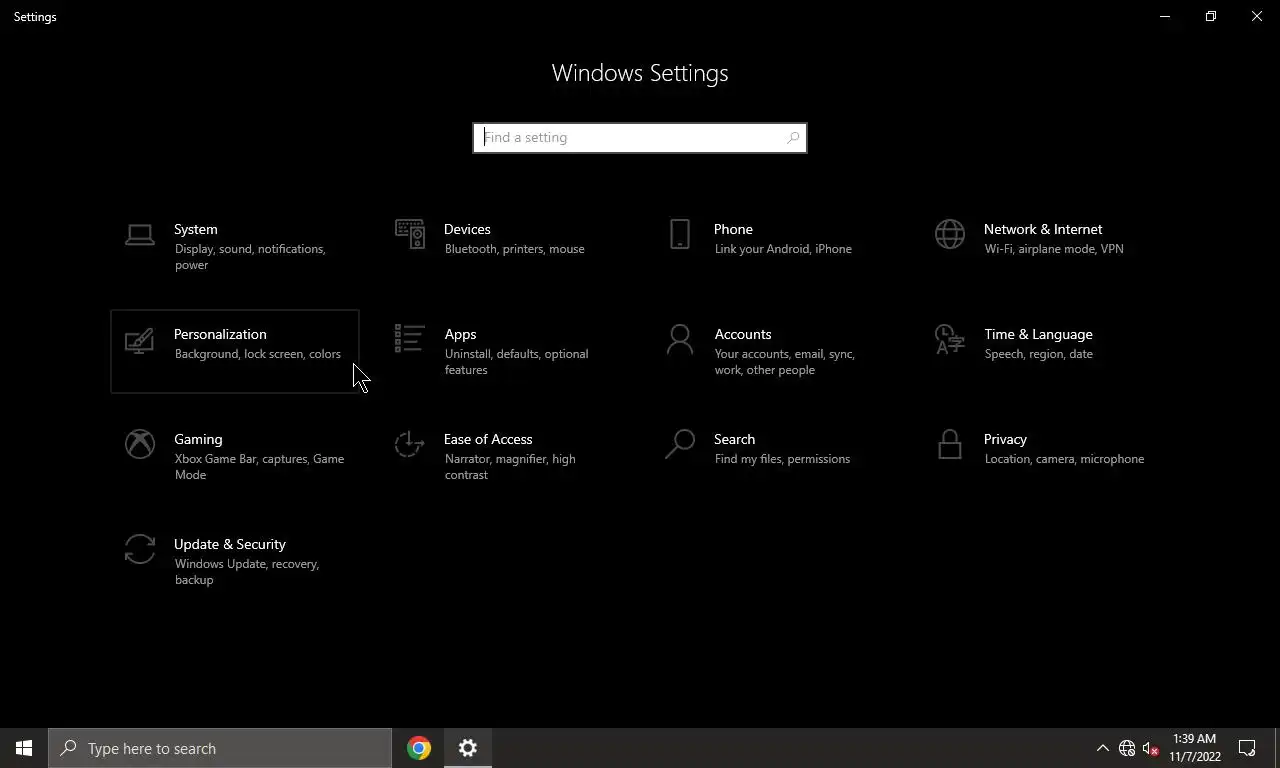This screenshot has height=768, width=1280.
Task: Select the Search magnifier category icon
Action: coord(680,444)
